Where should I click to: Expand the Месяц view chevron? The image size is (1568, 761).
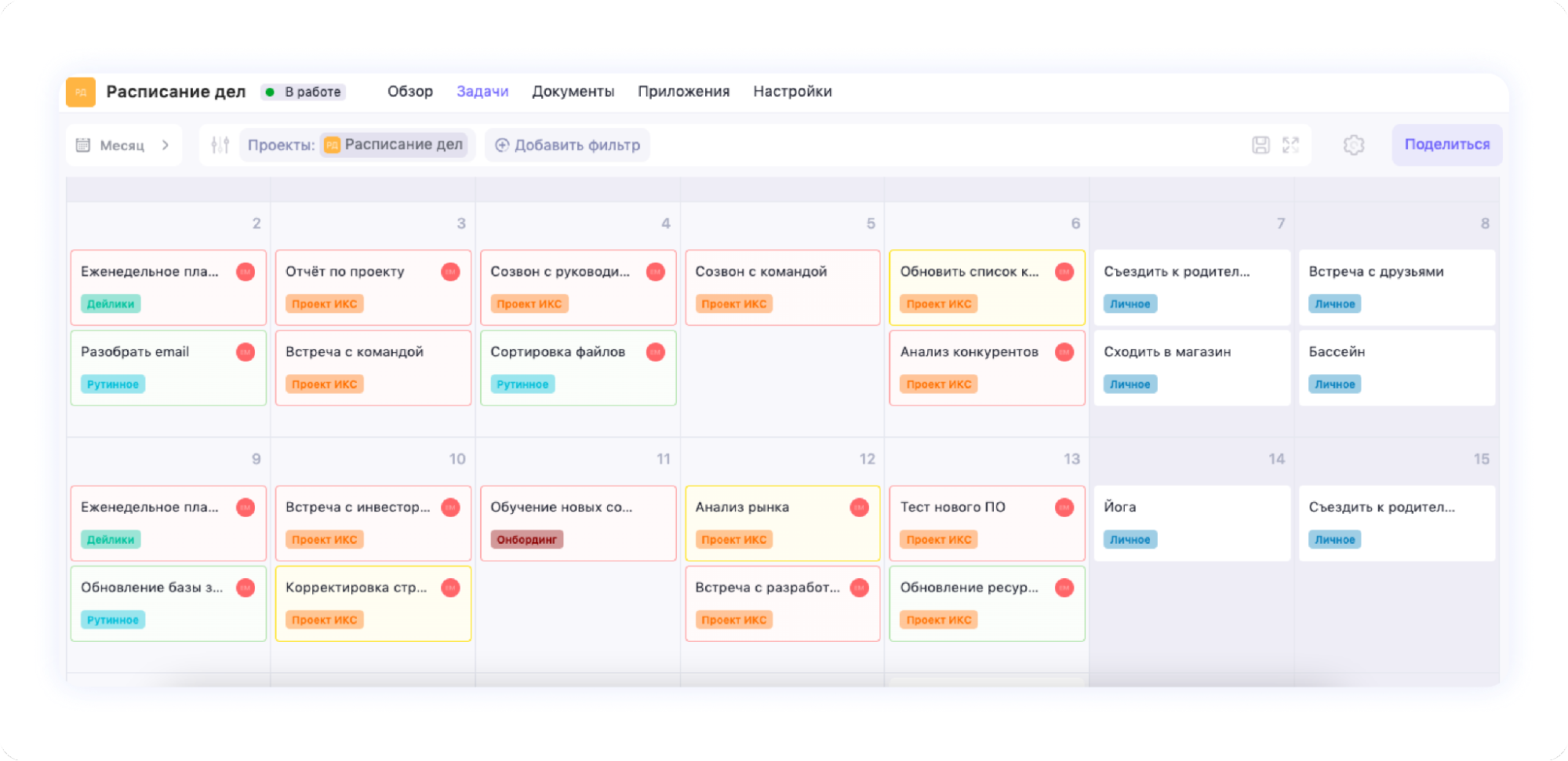tap(166, 145)
